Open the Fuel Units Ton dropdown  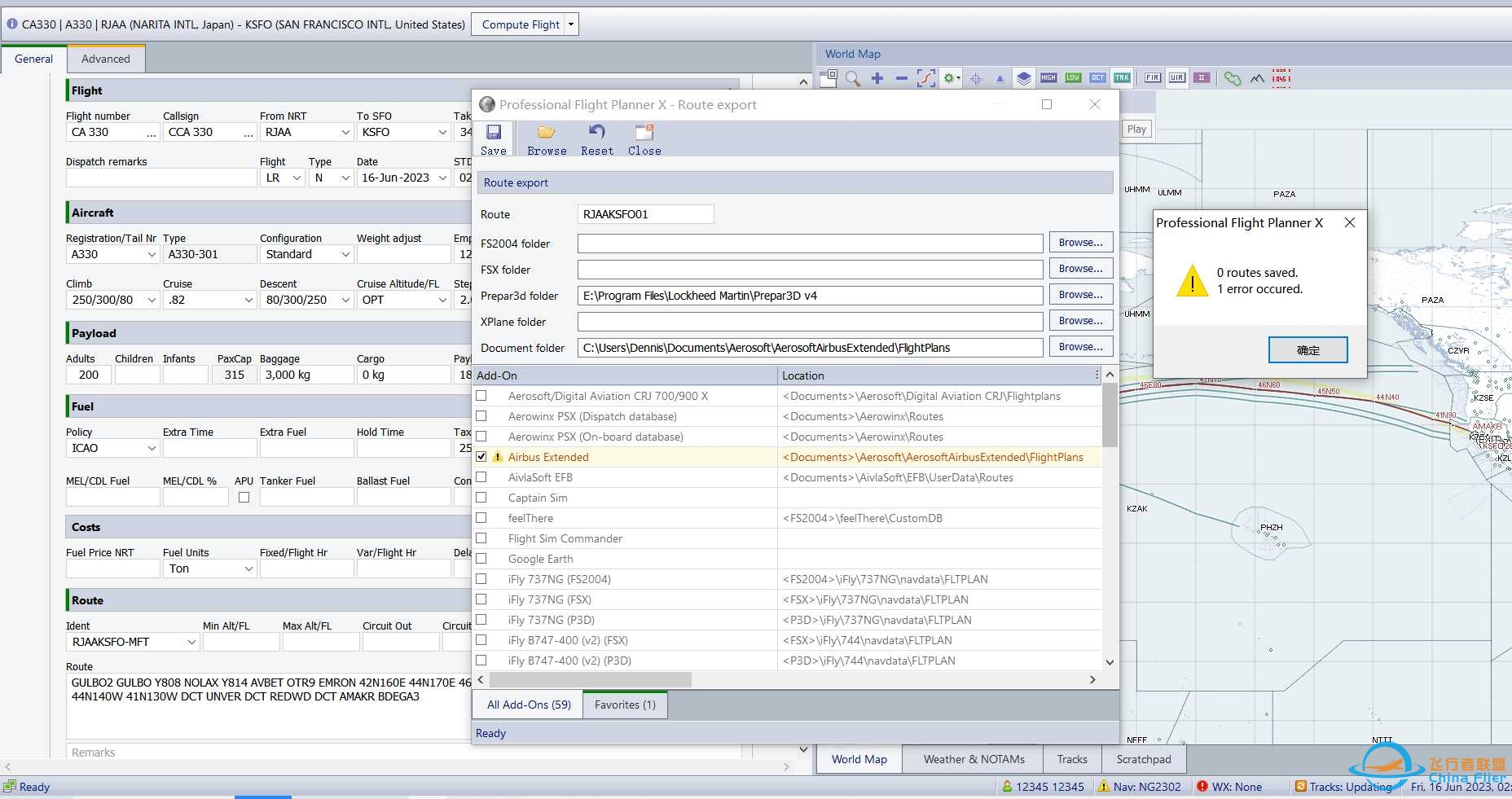(248, 569)
